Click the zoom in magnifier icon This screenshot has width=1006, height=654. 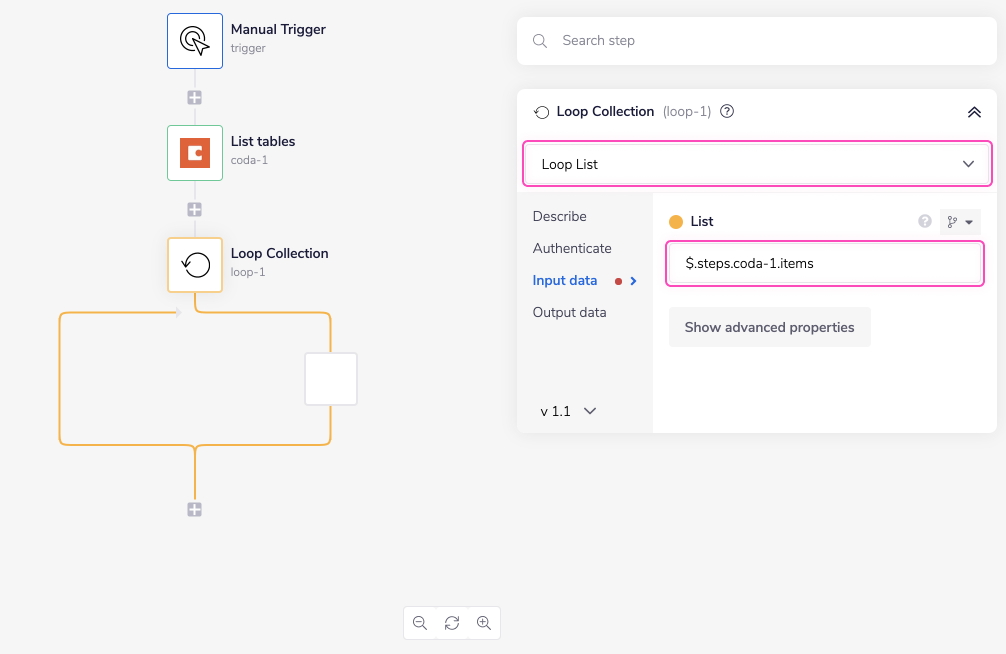tap(484, 623)
